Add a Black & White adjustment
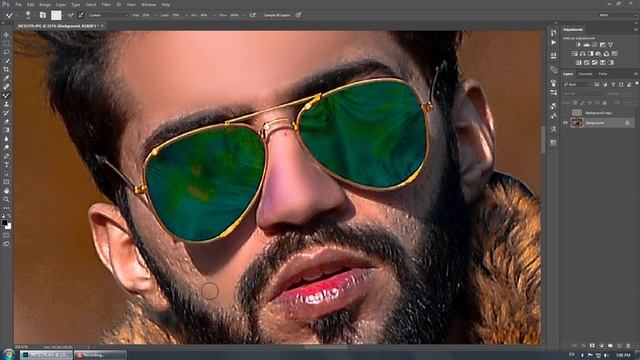Viewport: 640px width, 360px height. pyautogui.click(x=590, y=53)
